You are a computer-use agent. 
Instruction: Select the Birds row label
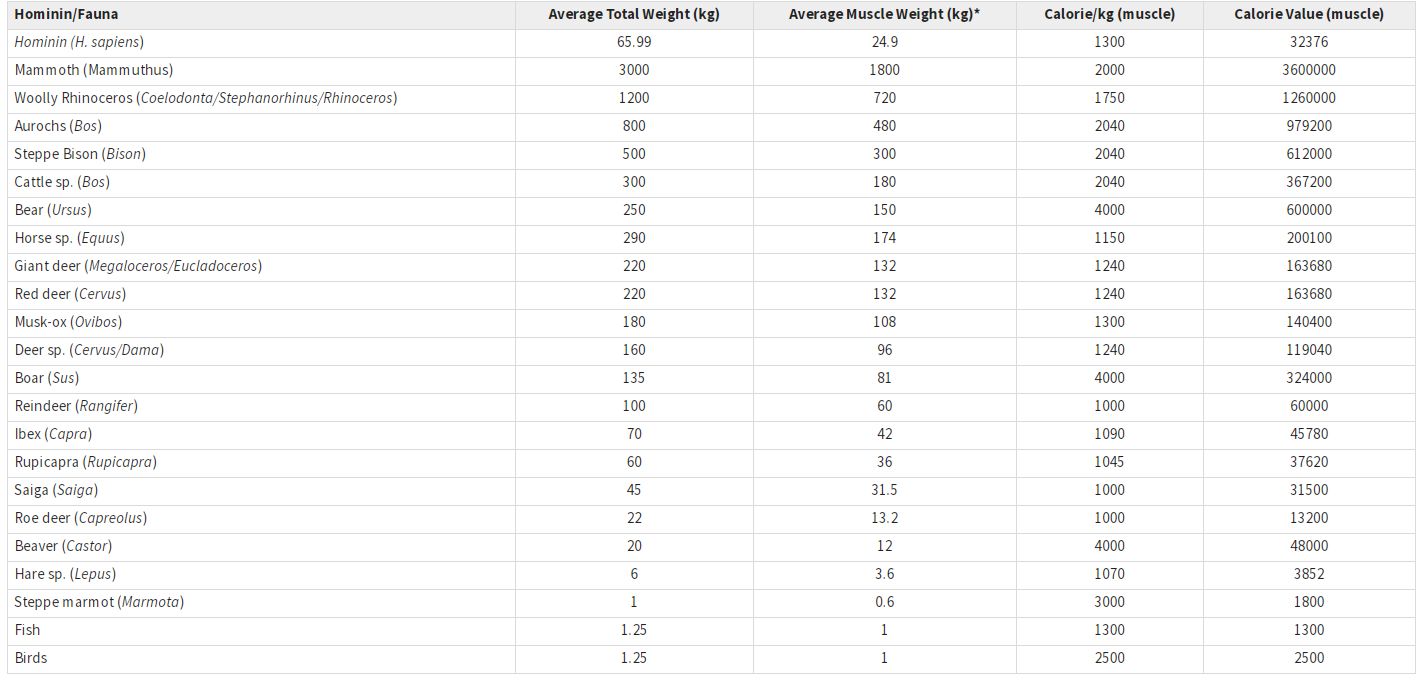31,658
